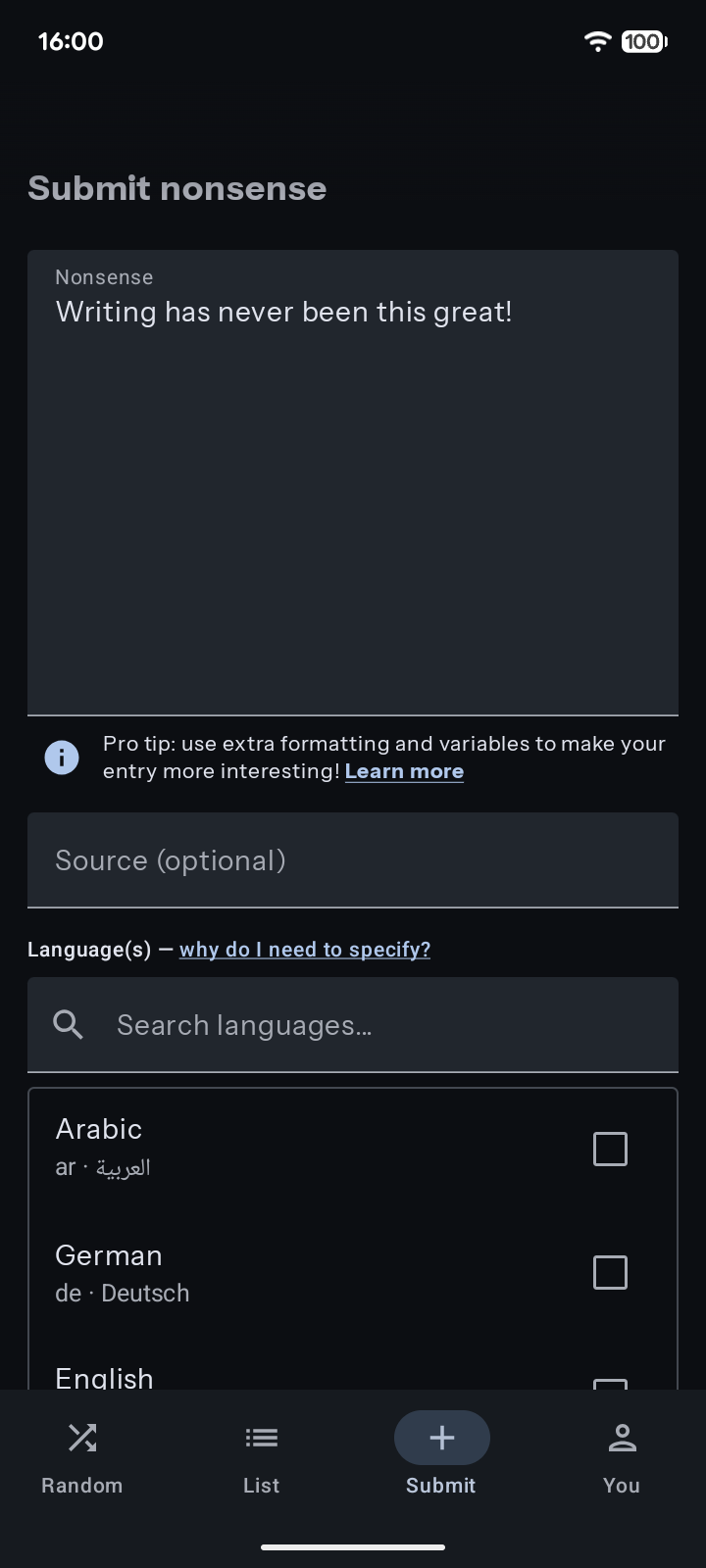Screen dimensions: 706x1568
Task: Tap the Submit plus icon
Action: 441,1438
